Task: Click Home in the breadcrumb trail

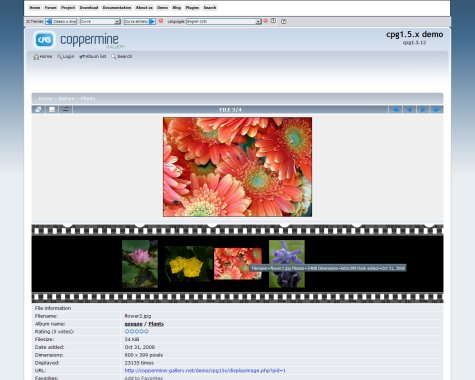Action: pyautogui.click(x=45, y=99)
